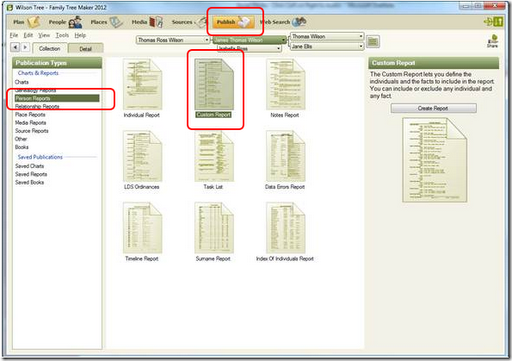
Task: Click the Forward navigation arrow
Action: click(25, 47)
